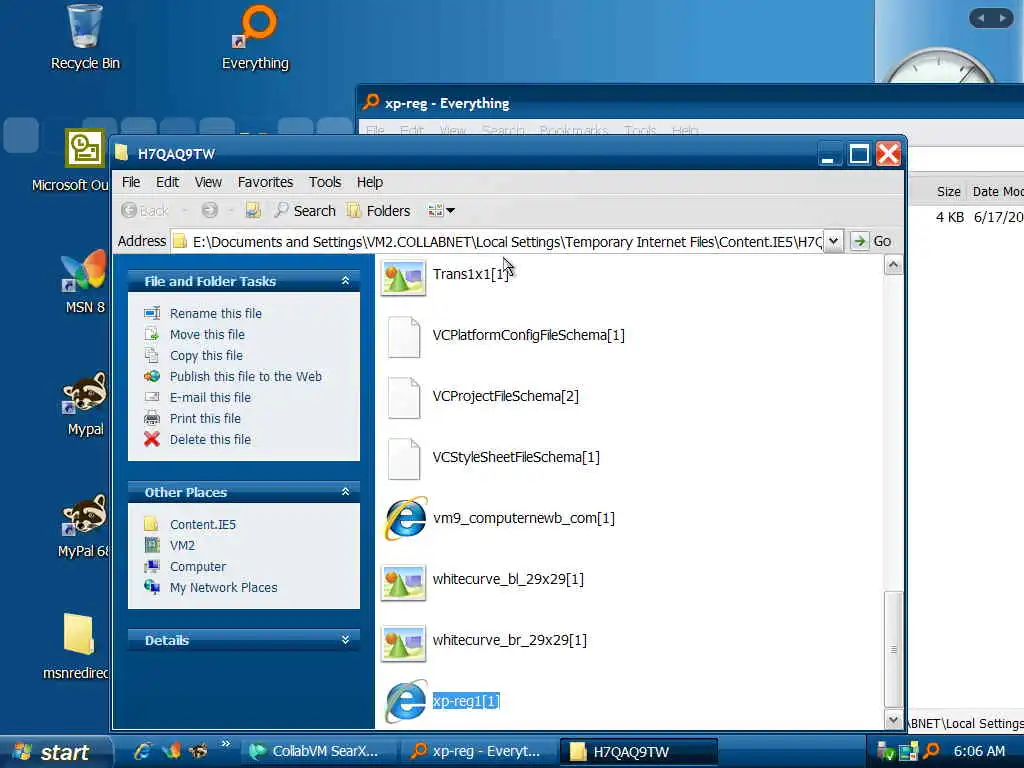Collapse the Other Places panel
The width and height of the screenshot is (1024, 768).
click(345, 492)
